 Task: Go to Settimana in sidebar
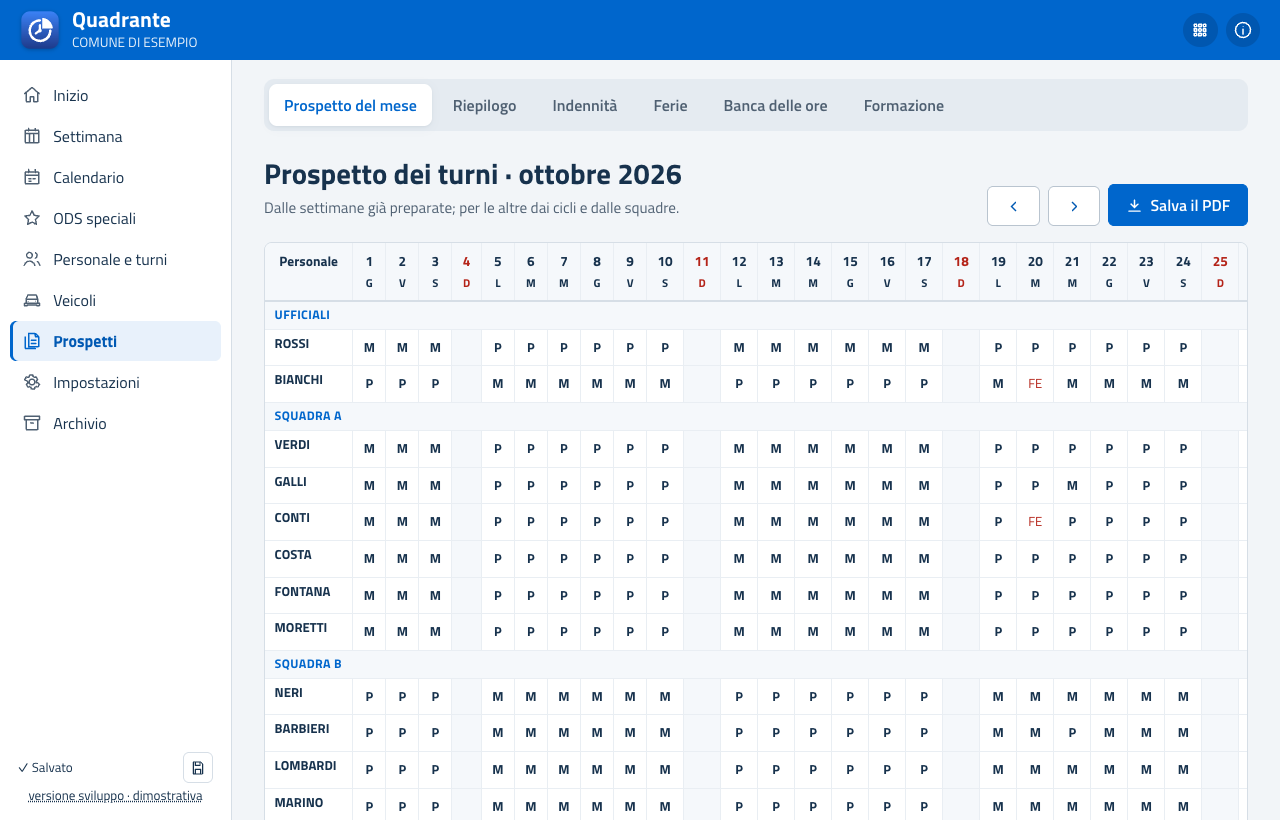click(x=115, y=136)
